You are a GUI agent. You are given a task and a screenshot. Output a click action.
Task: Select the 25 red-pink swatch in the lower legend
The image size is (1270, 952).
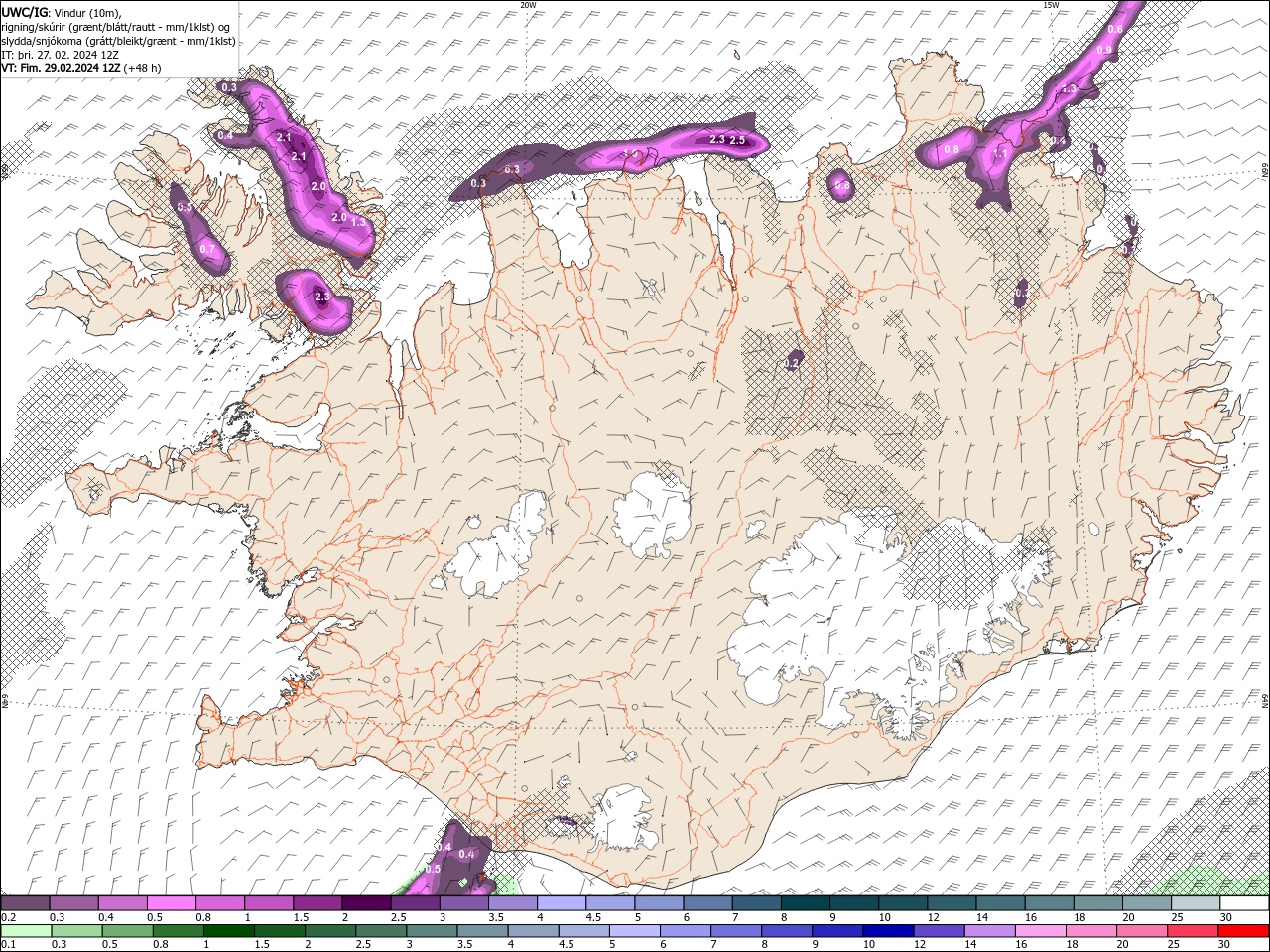coord(1192,931)
